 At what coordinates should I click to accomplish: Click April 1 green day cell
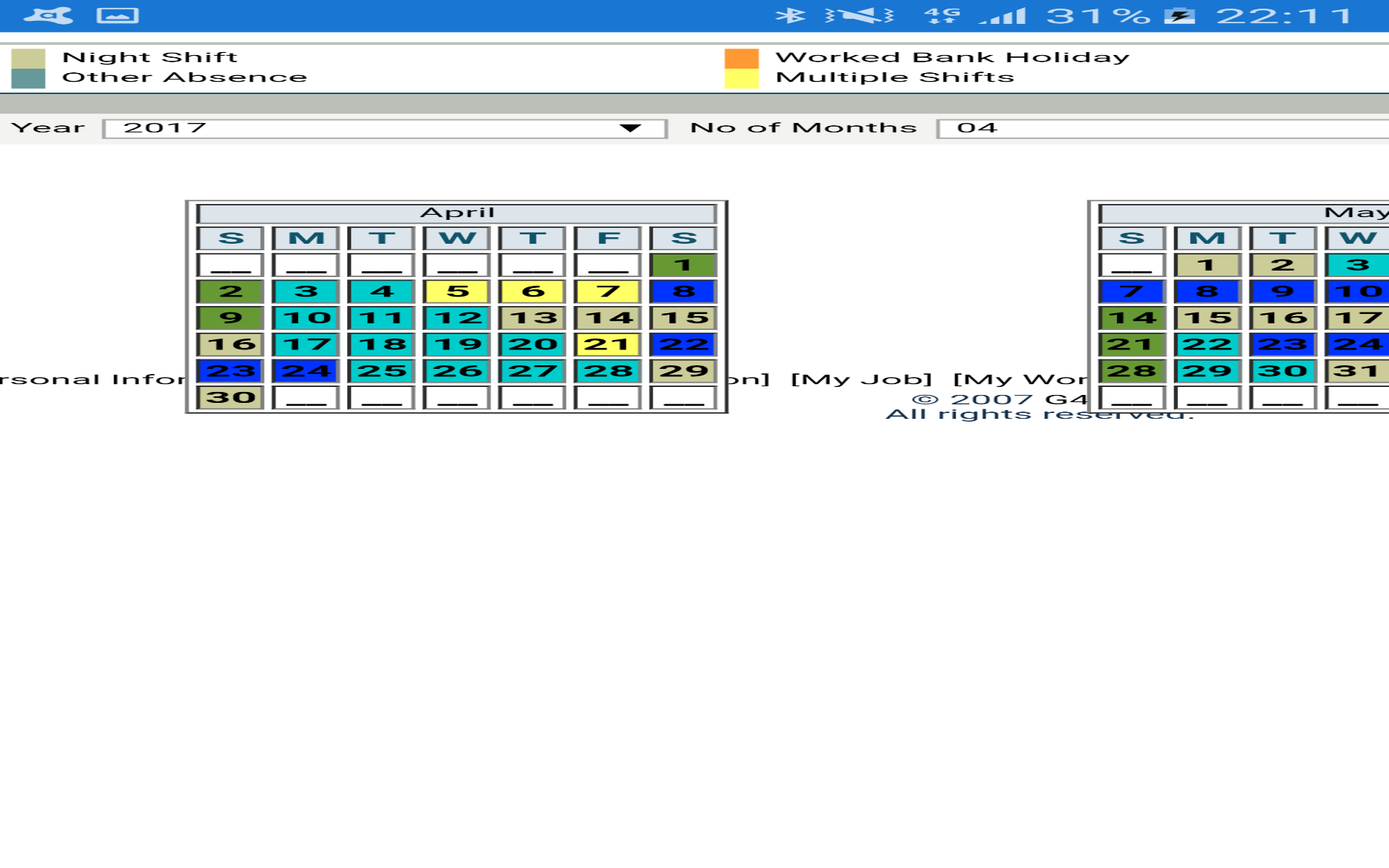[x=683, y=265]
